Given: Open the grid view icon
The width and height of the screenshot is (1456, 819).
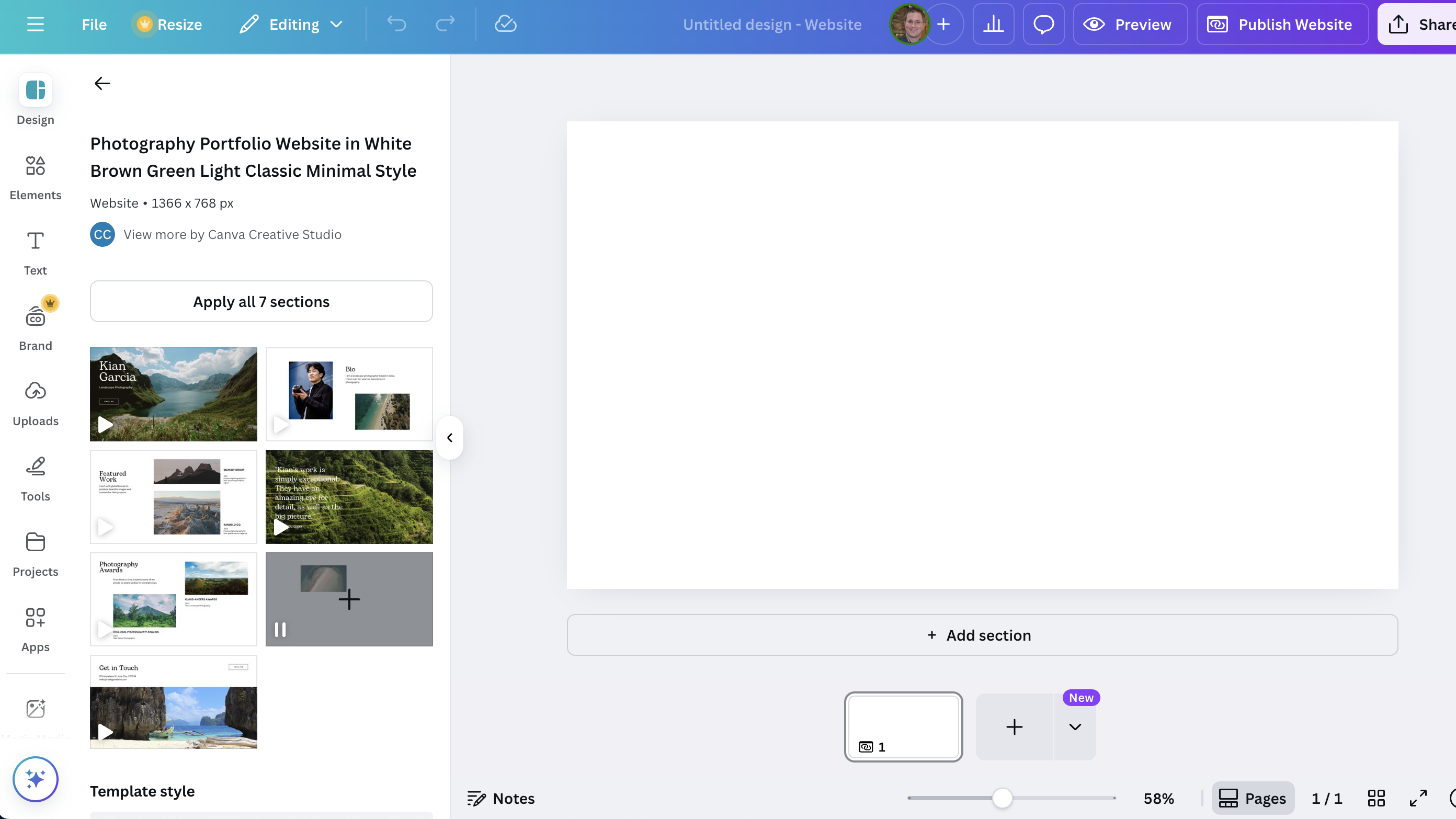Looking at the screenshot, I should coord(1376,798).
